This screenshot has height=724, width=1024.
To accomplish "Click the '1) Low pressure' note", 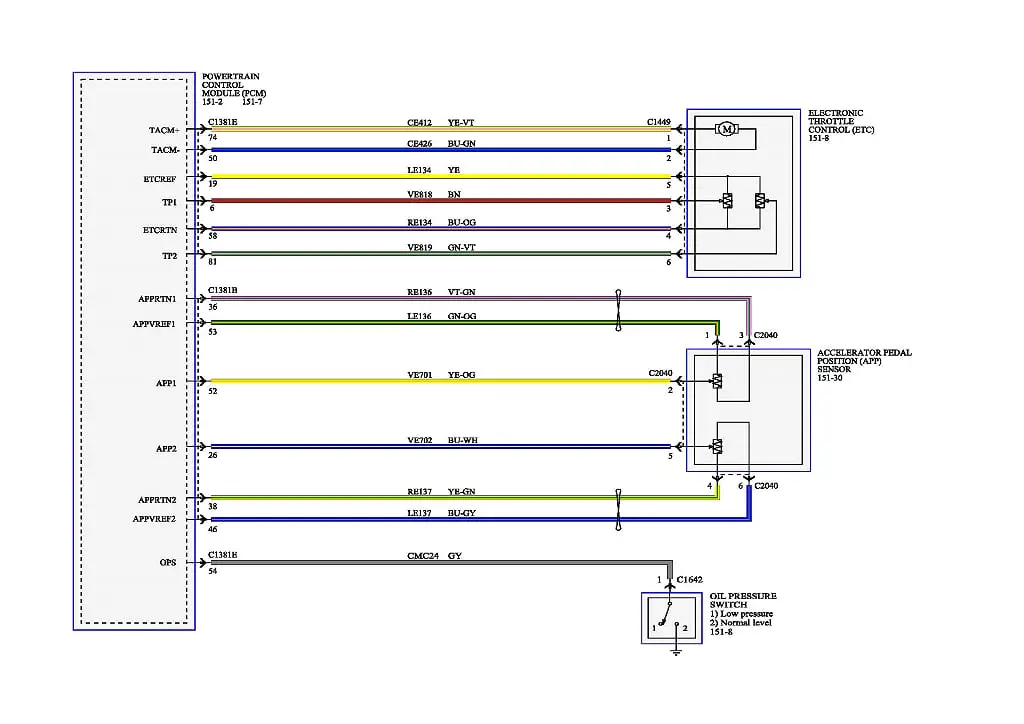I will pos(741,614).
